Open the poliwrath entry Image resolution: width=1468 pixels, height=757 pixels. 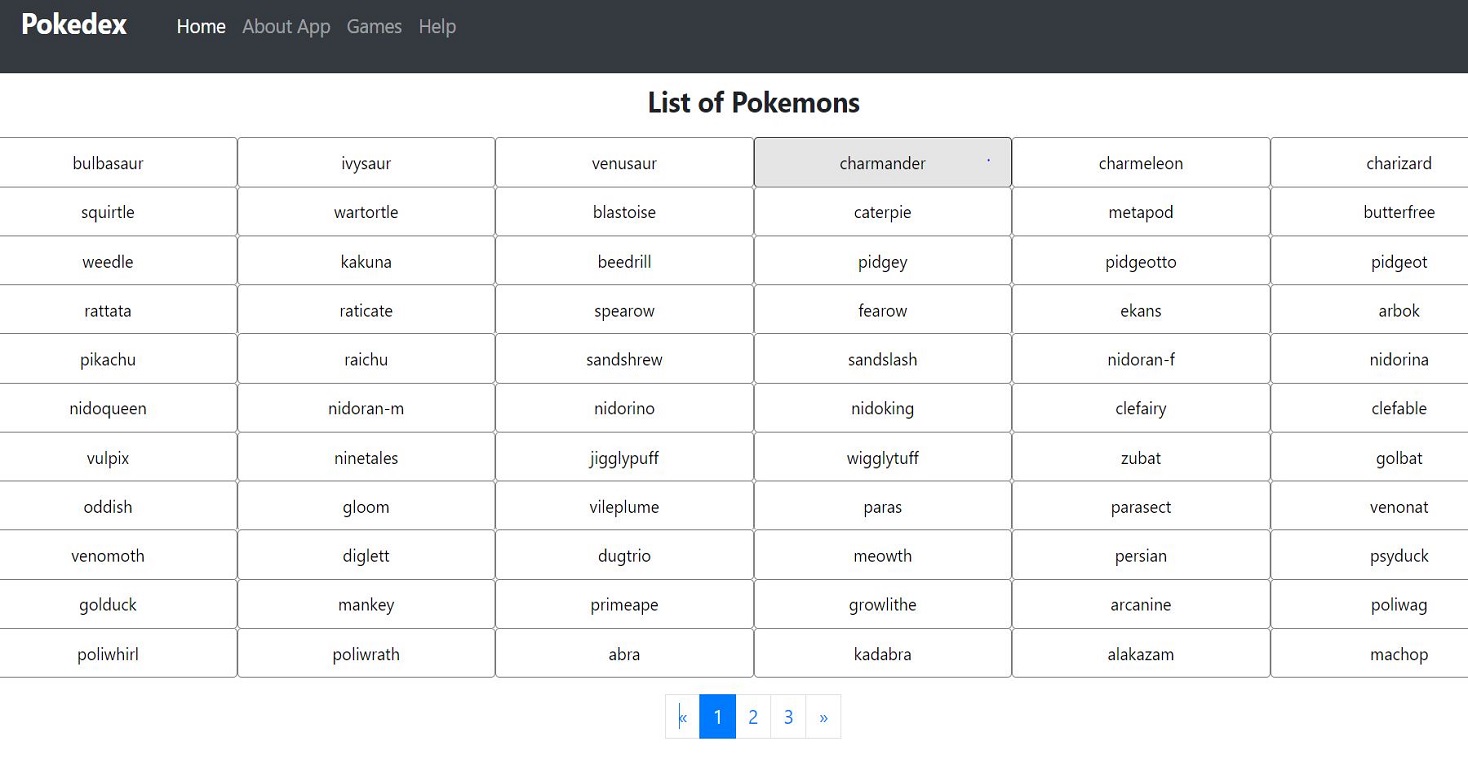[x=366, y=653]
